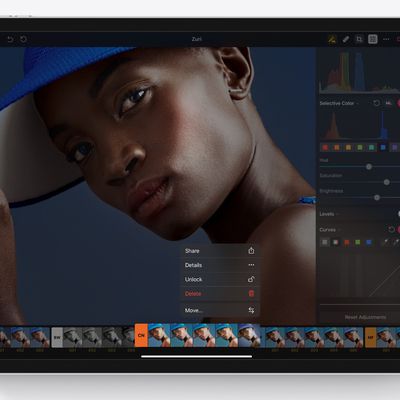Select the gray luminance Curves channel
This screenshot has height=400, width=400.
click(x=325, y=242)
